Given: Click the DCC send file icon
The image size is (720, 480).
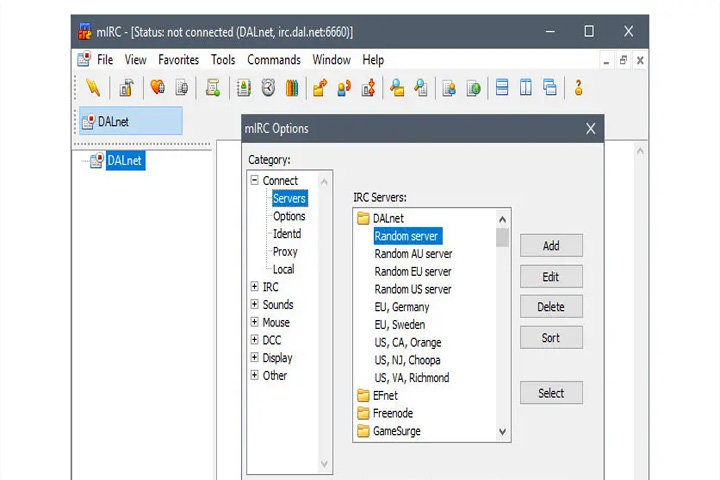Looking at the screenshot, I should pyautogui.click(x=320, y=87).
